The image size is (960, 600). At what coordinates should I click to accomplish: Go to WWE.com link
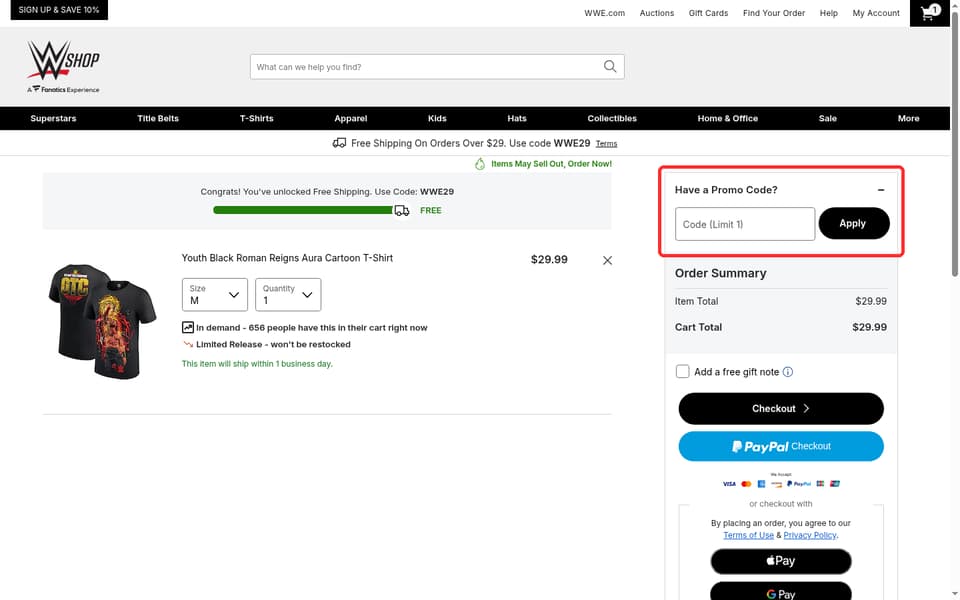[x=604, y=13]
